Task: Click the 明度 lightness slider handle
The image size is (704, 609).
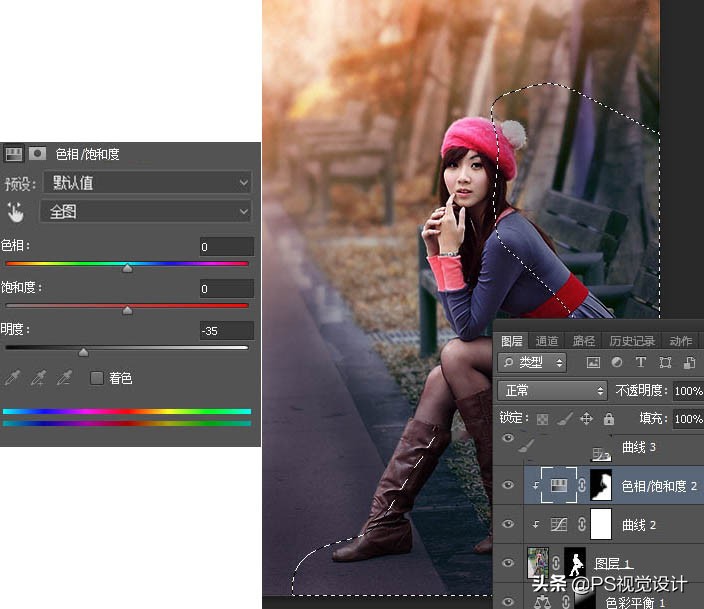Action: click(x=83, y=351)
